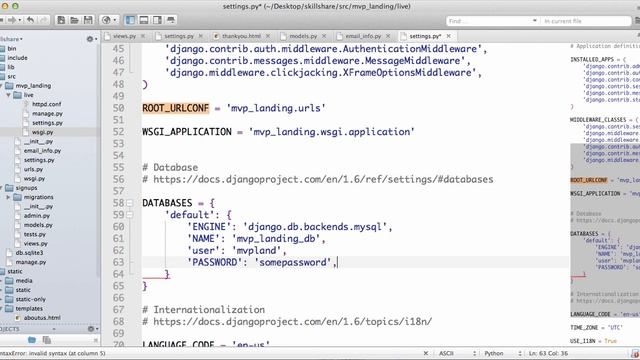This screenshot has height=360, width=640.
Task: Select models.py in file tree
Action: pyautogui.click(x=38, y=225)
